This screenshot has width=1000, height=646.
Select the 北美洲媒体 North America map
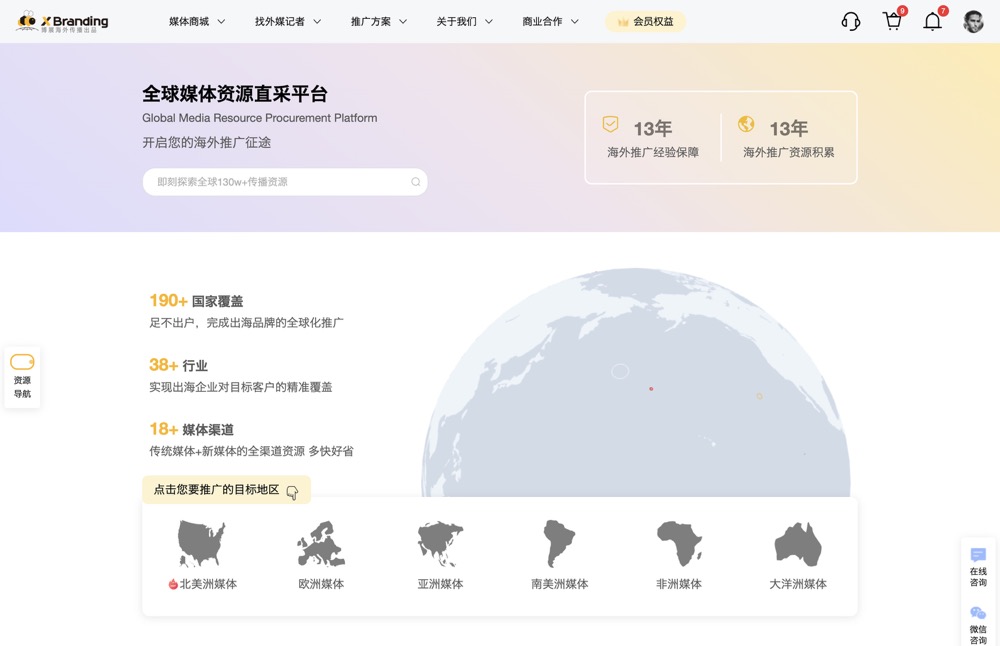point(201,543)
